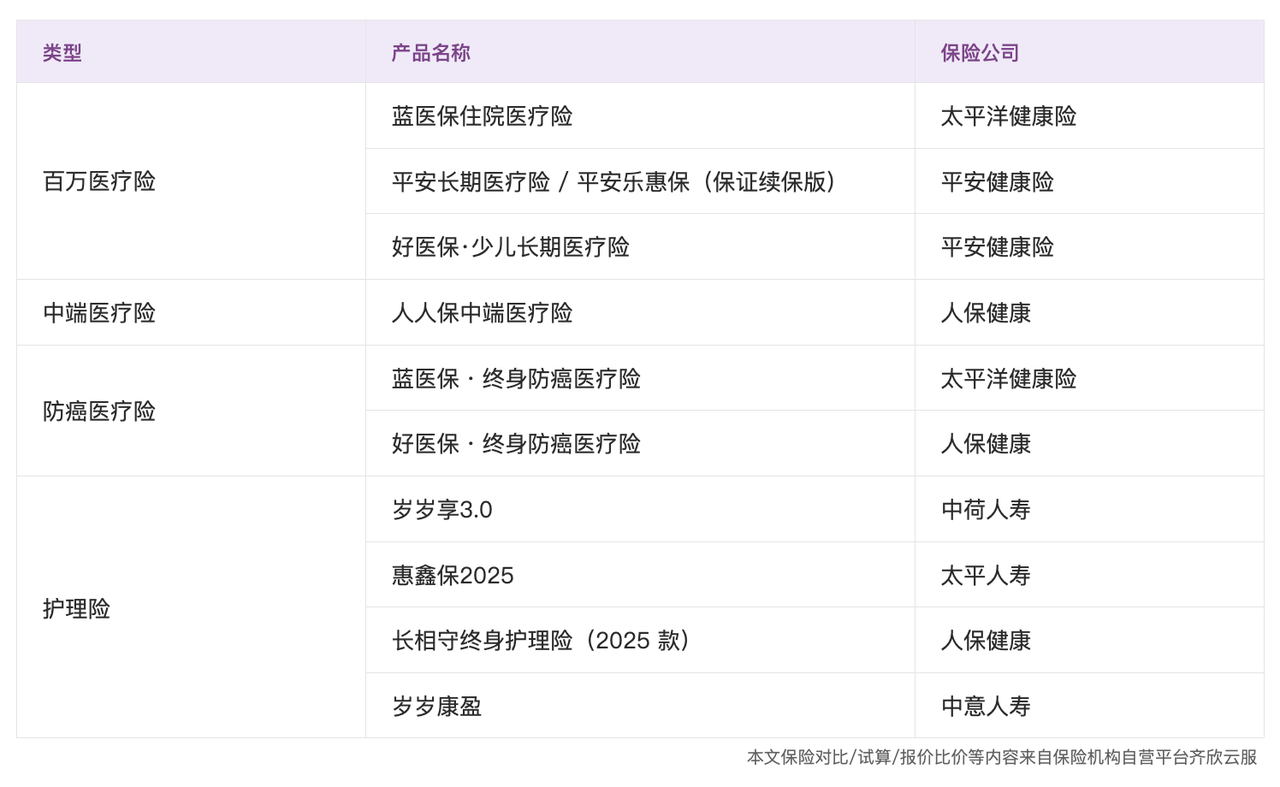Click the 岁岁享3.0 product
Image resolution: width=1280 pixels, height=787 pixels.
(x=442, y=510)
